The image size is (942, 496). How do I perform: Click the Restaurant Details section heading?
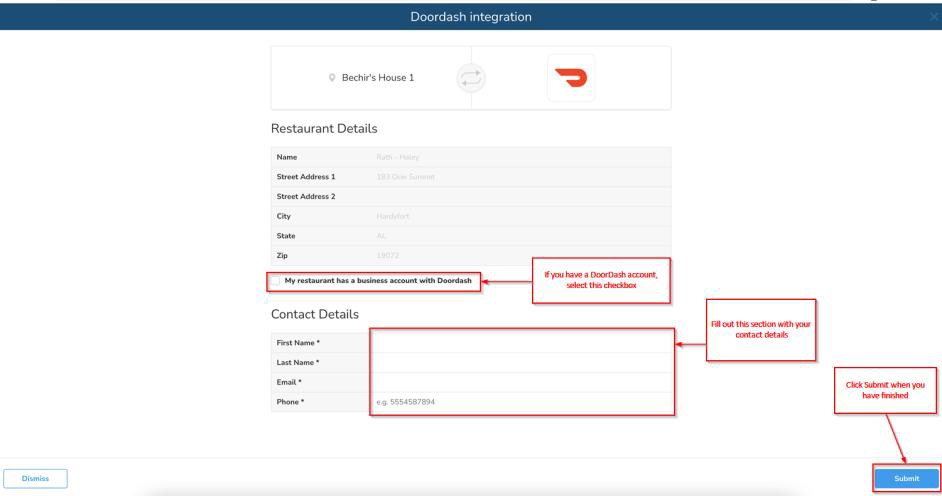[324, 129]
